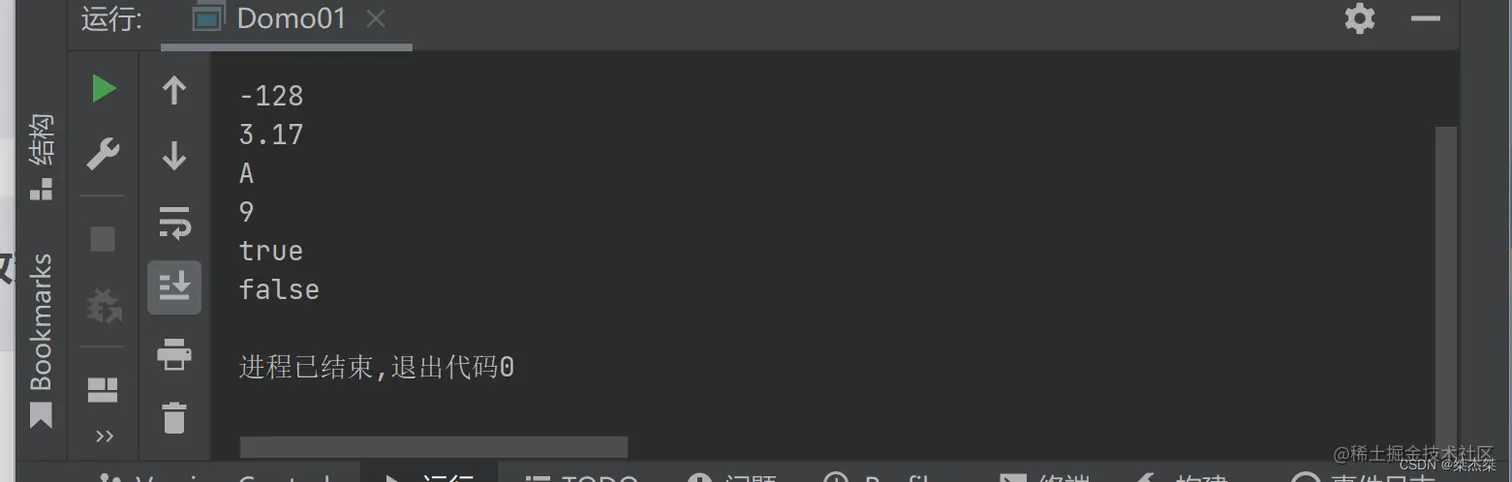Screen dimensions: 1512x482
Task: Toggle scroll to end of output
Action: (x=174, y=287)
